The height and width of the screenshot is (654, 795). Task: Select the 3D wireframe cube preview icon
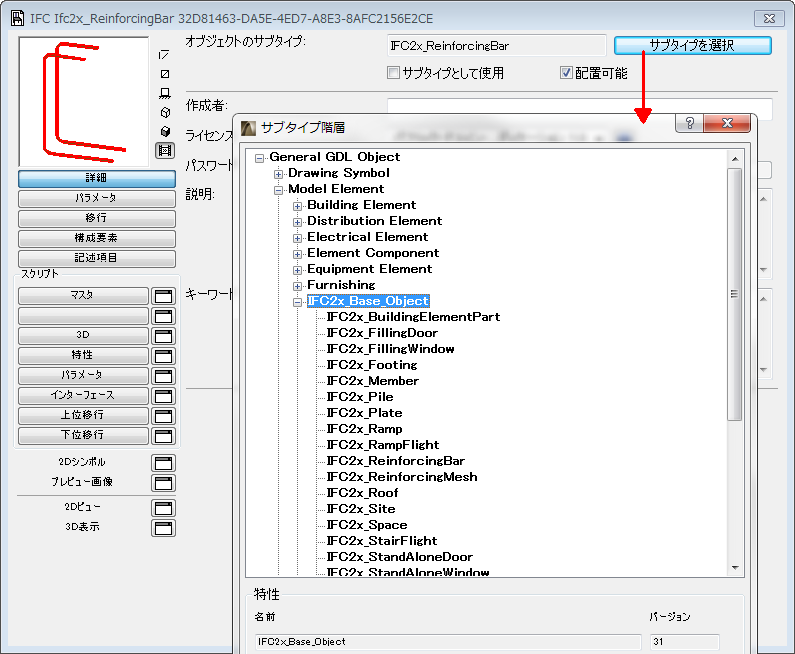(x=165, y=112)
